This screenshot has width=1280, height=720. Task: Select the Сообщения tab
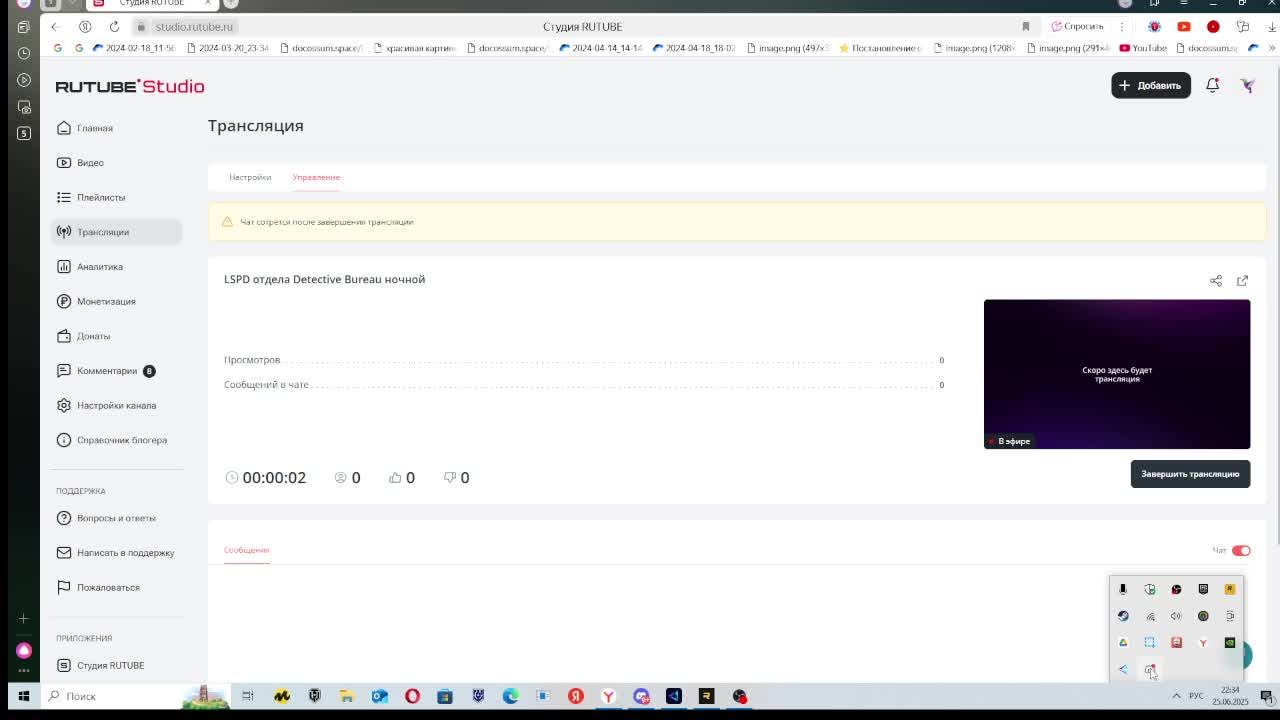(x=246, y=550)
